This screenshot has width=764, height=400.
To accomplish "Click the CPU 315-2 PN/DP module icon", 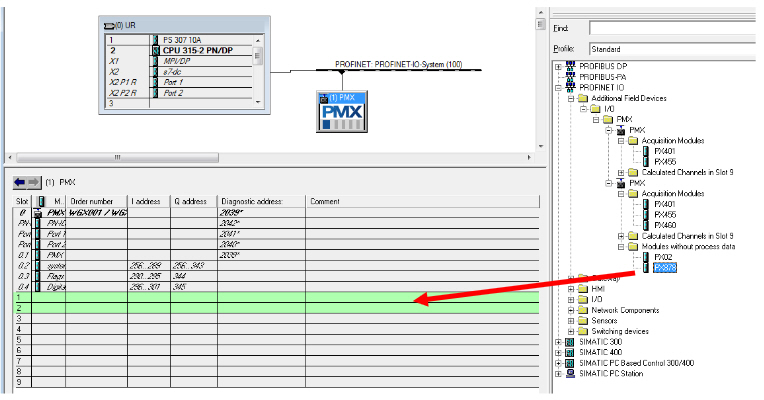I will [x=155, y=50].
